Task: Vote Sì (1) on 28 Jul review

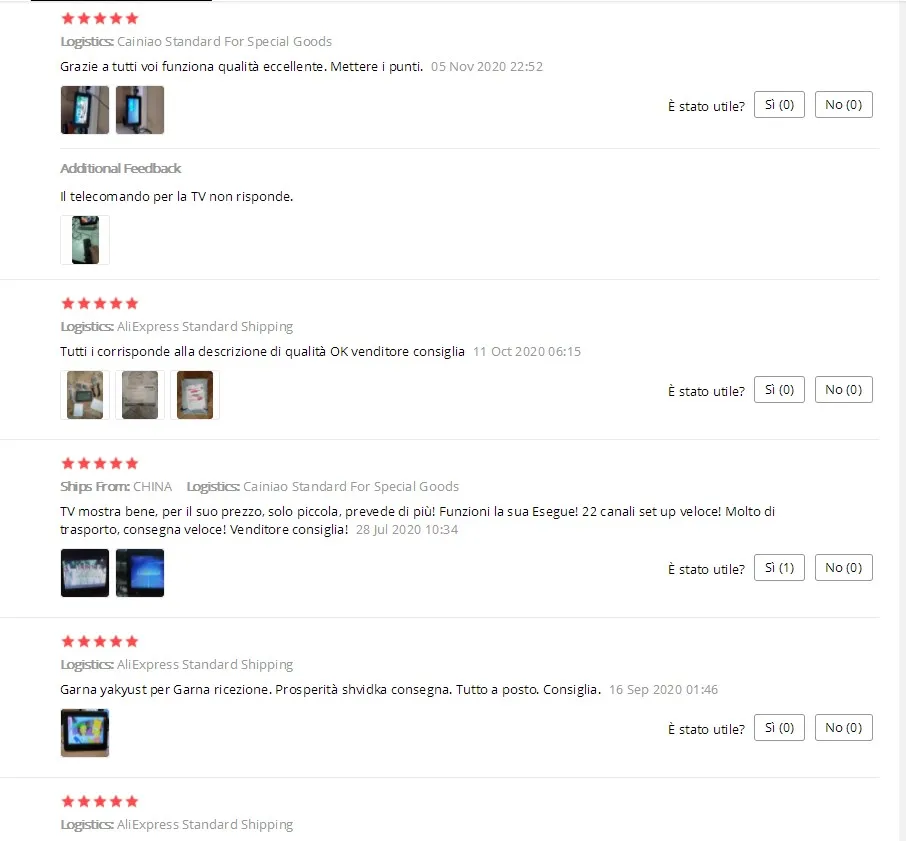Action: [779, 568]
